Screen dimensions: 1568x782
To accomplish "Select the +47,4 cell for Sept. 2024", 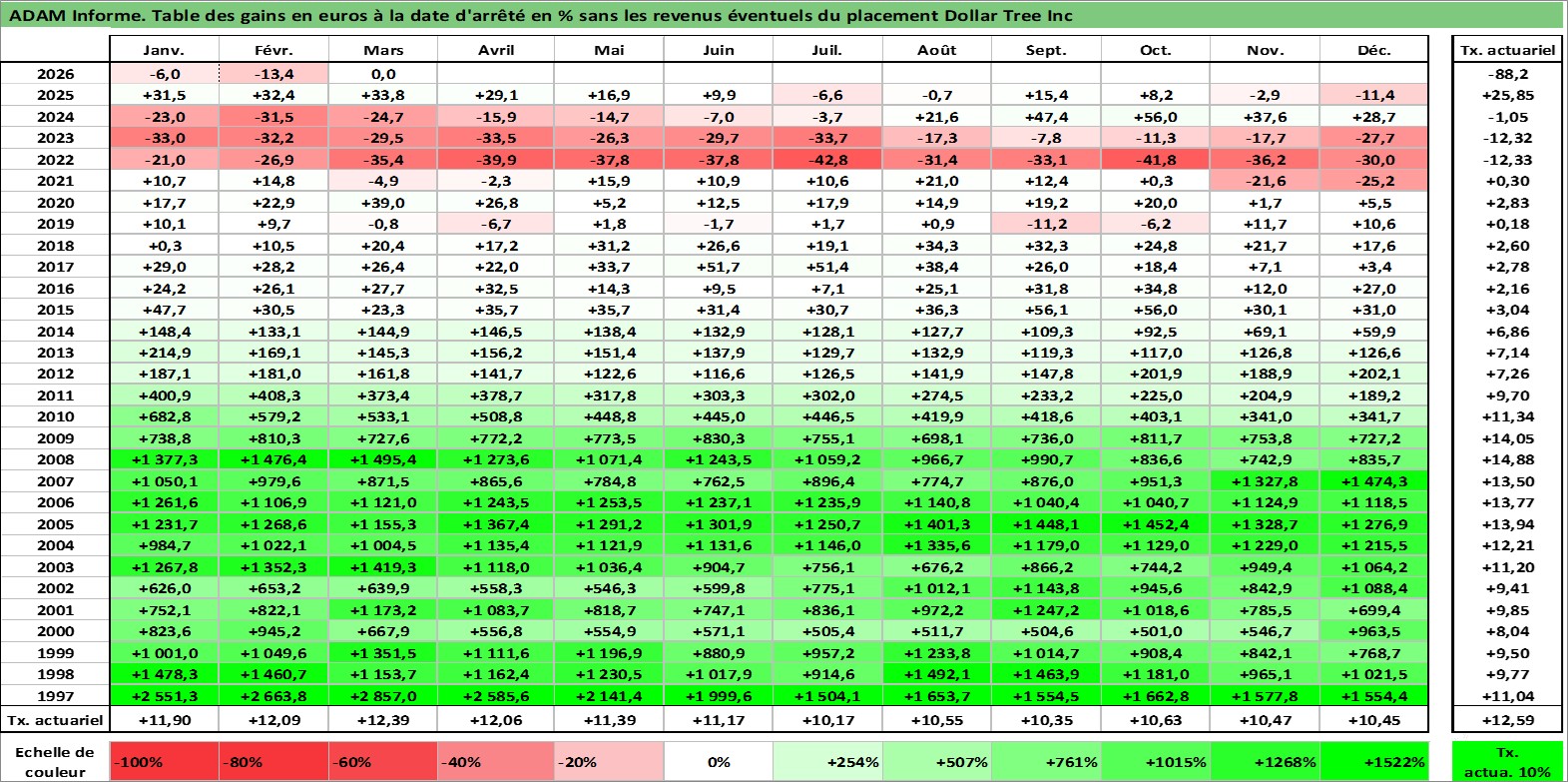I will coord(1046,117).
